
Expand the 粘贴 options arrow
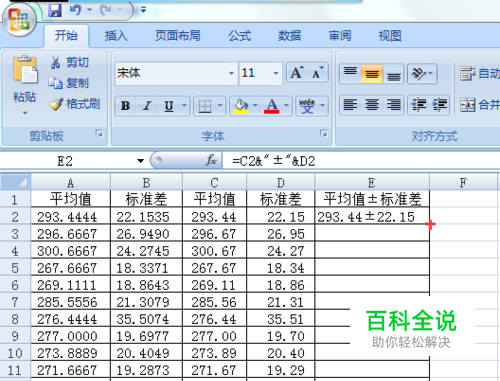pos(25,113)
